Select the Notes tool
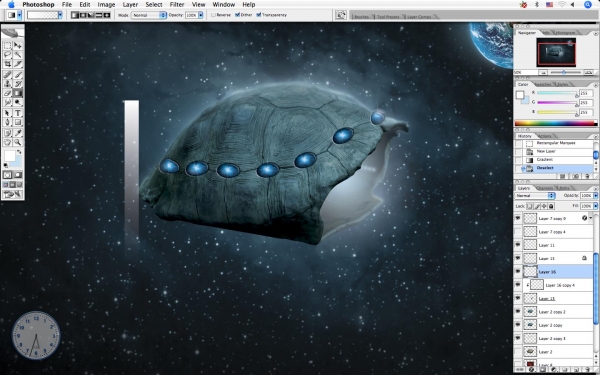 click(7, 133)
